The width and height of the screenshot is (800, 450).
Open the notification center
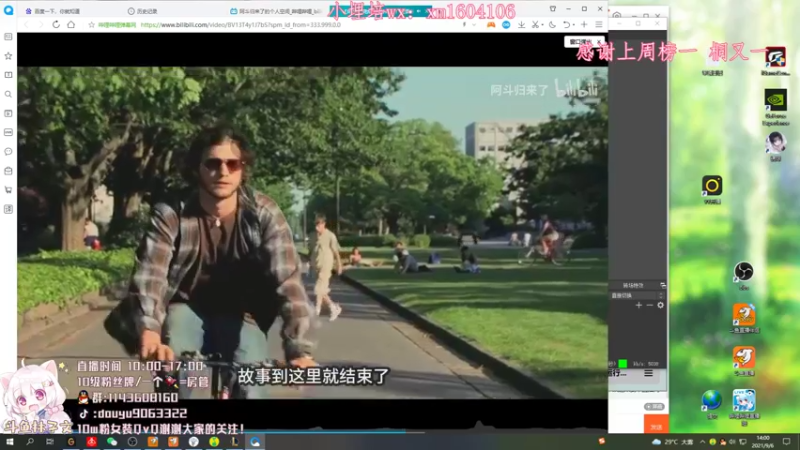click(x=787, y=442)
